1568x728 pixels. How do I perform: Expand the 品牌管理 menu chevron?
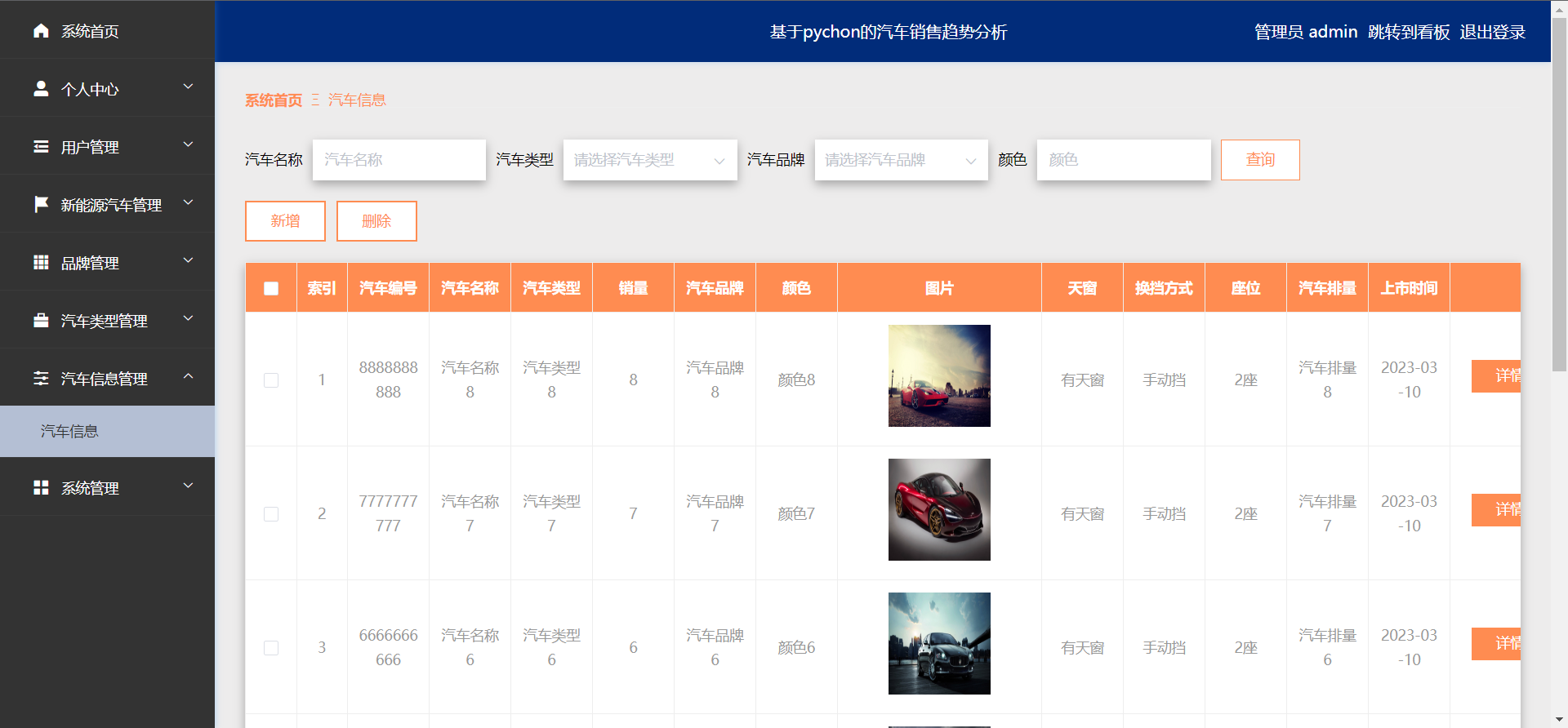pyautogui.click(x=188, y=260)
